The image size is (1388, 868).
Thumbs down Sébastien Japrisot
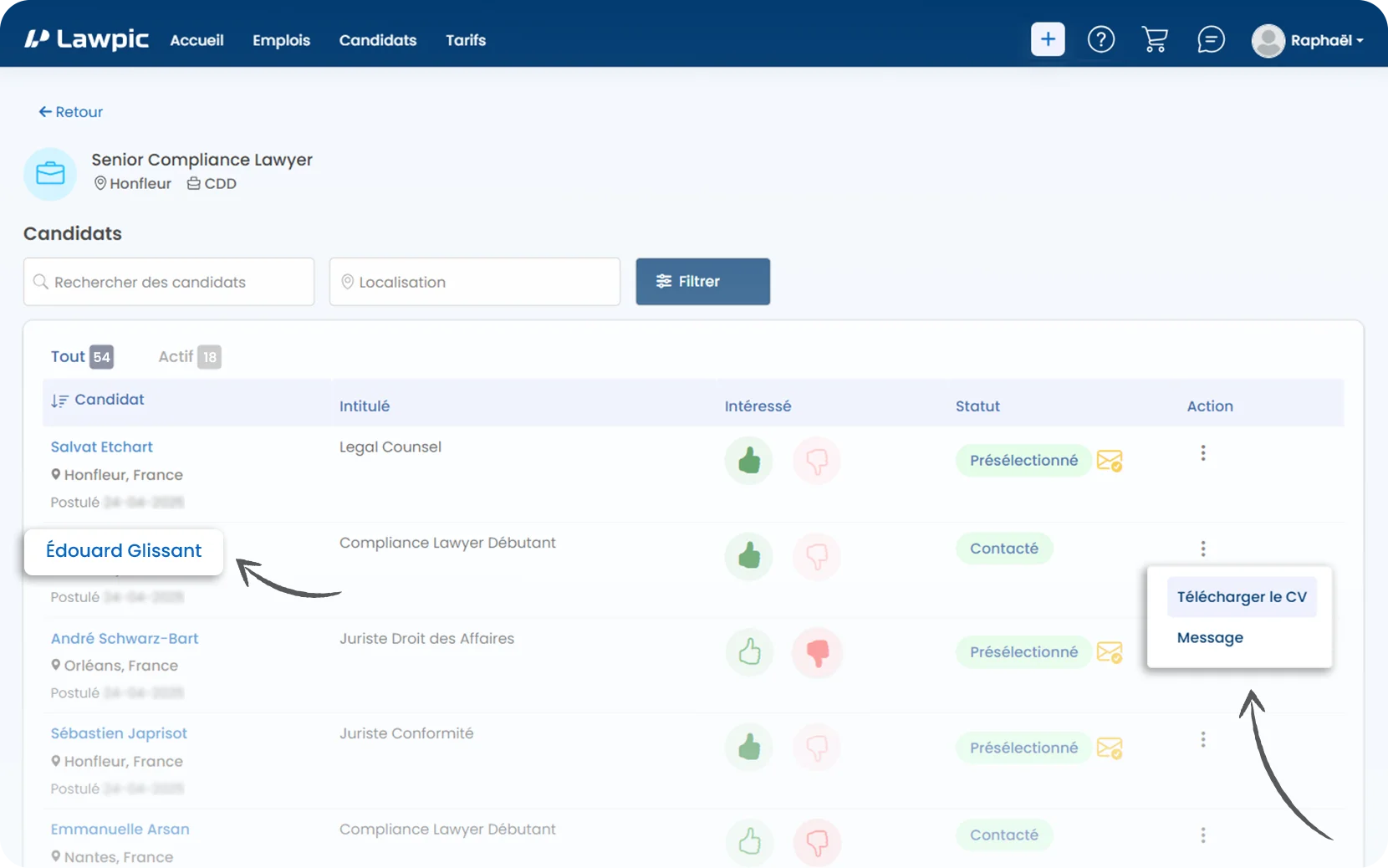(817, 748)
